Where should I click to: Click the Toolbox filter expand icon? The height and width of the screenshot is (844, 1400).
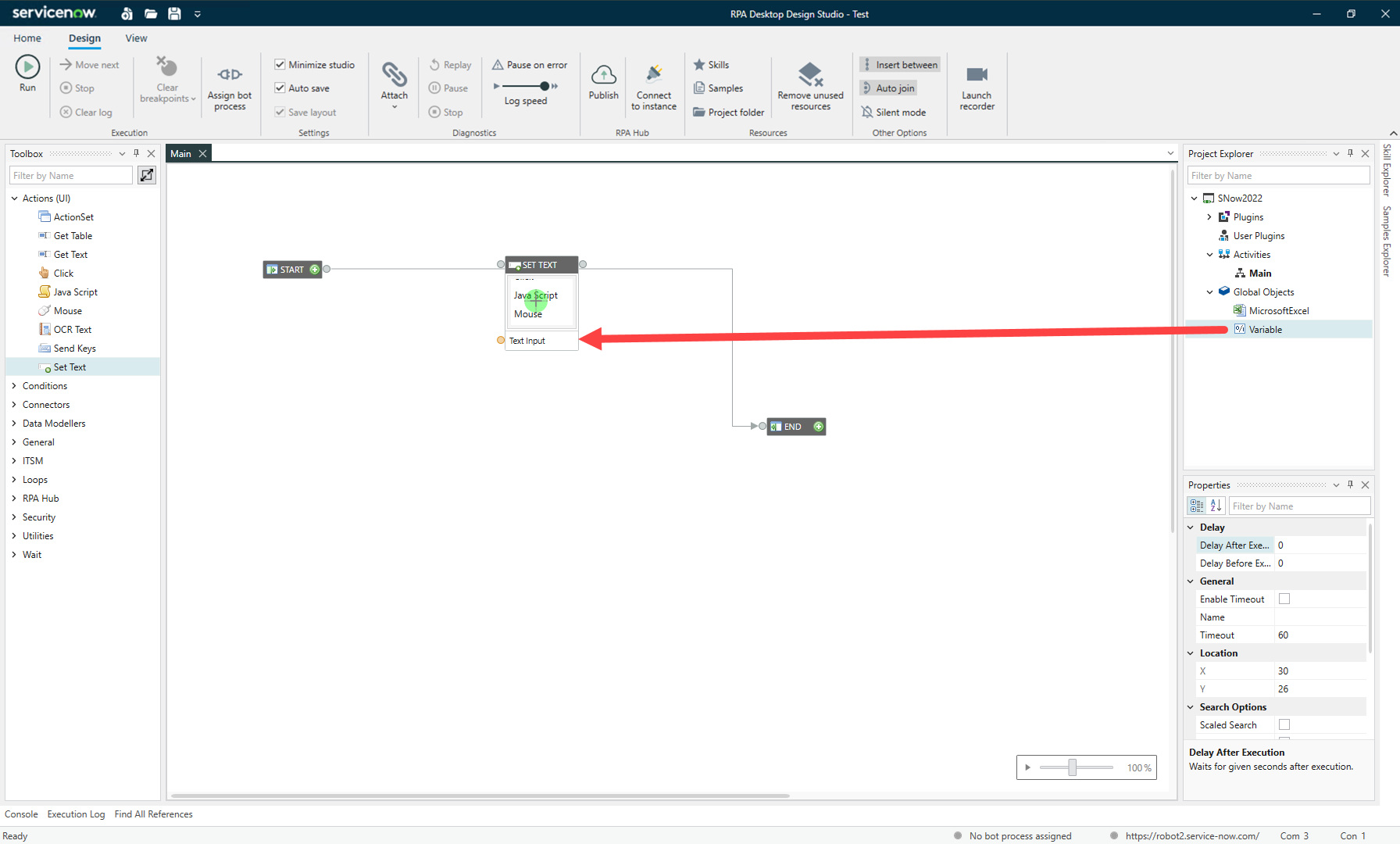tap(147, 175)
